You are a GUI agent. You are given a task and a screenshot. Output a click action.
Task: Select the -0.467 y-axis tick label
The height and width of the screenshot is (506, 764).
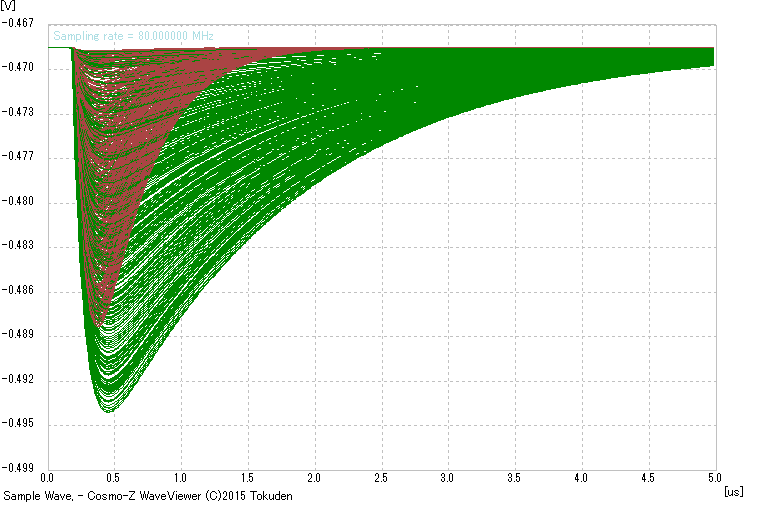click(x=21, y=23)
